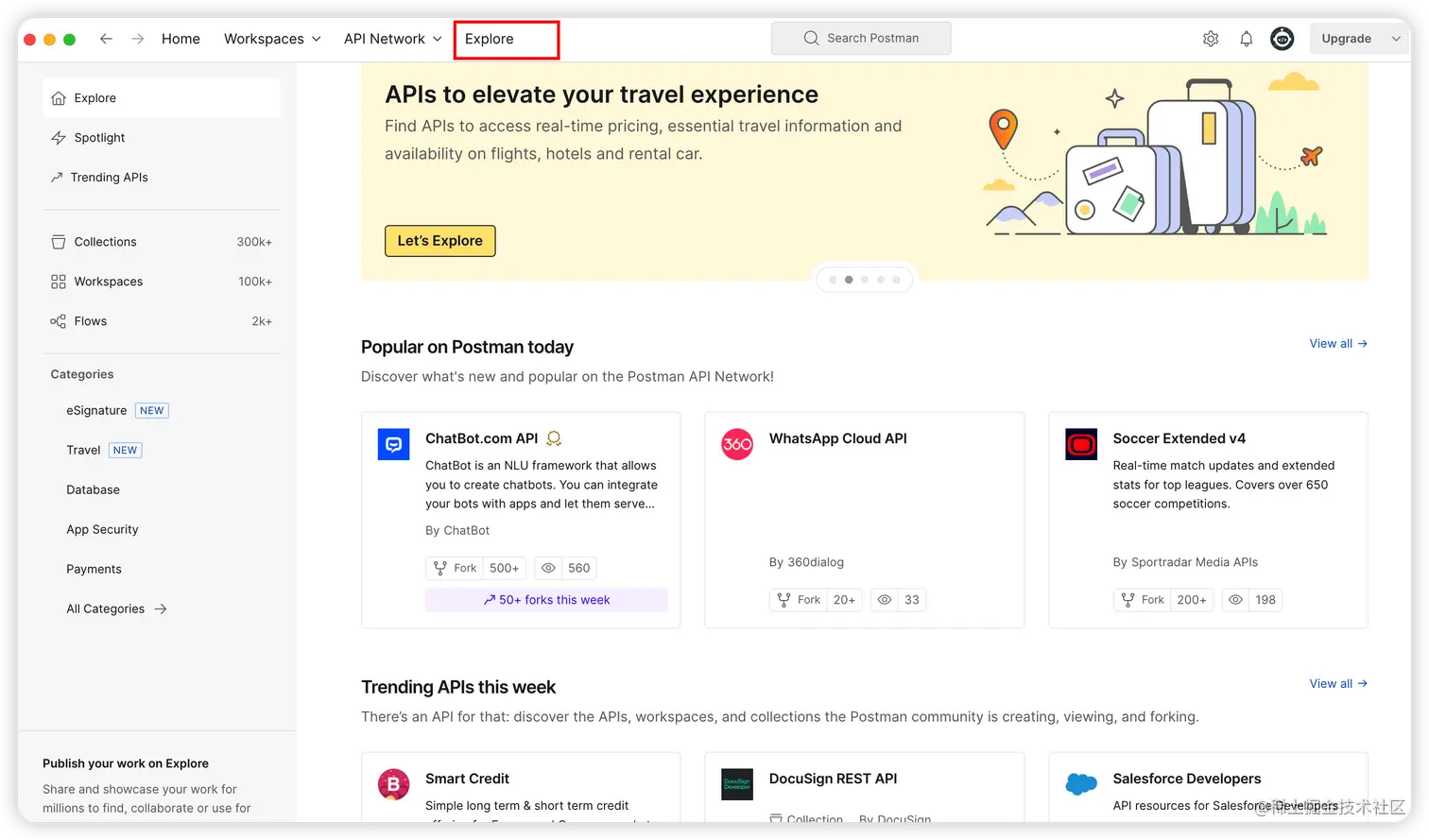Click the Soccer Extended v4 logo
Image resolution: width=1429 pixels, height=840 pixels.
1081,444
